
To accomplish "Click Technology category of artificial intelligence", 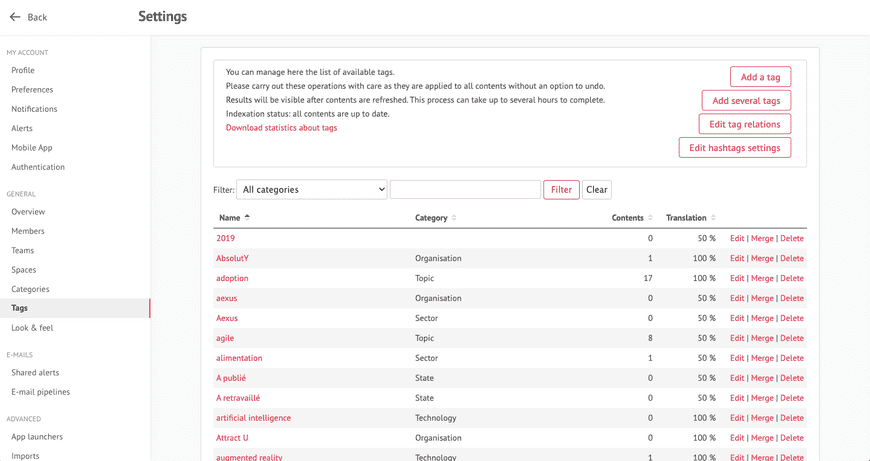I will point(436,418).
